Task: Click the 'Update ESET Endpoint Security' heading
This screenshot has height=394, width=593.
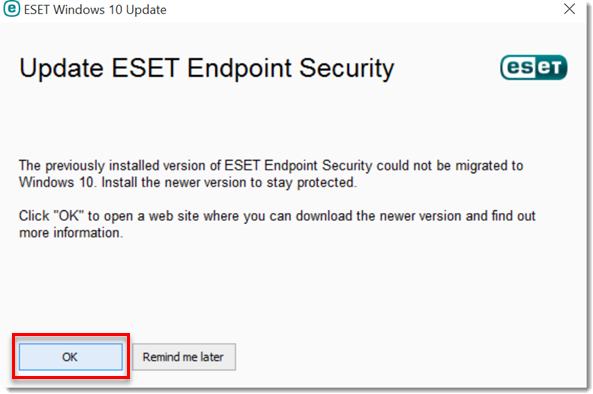Action: click(206, 69)
